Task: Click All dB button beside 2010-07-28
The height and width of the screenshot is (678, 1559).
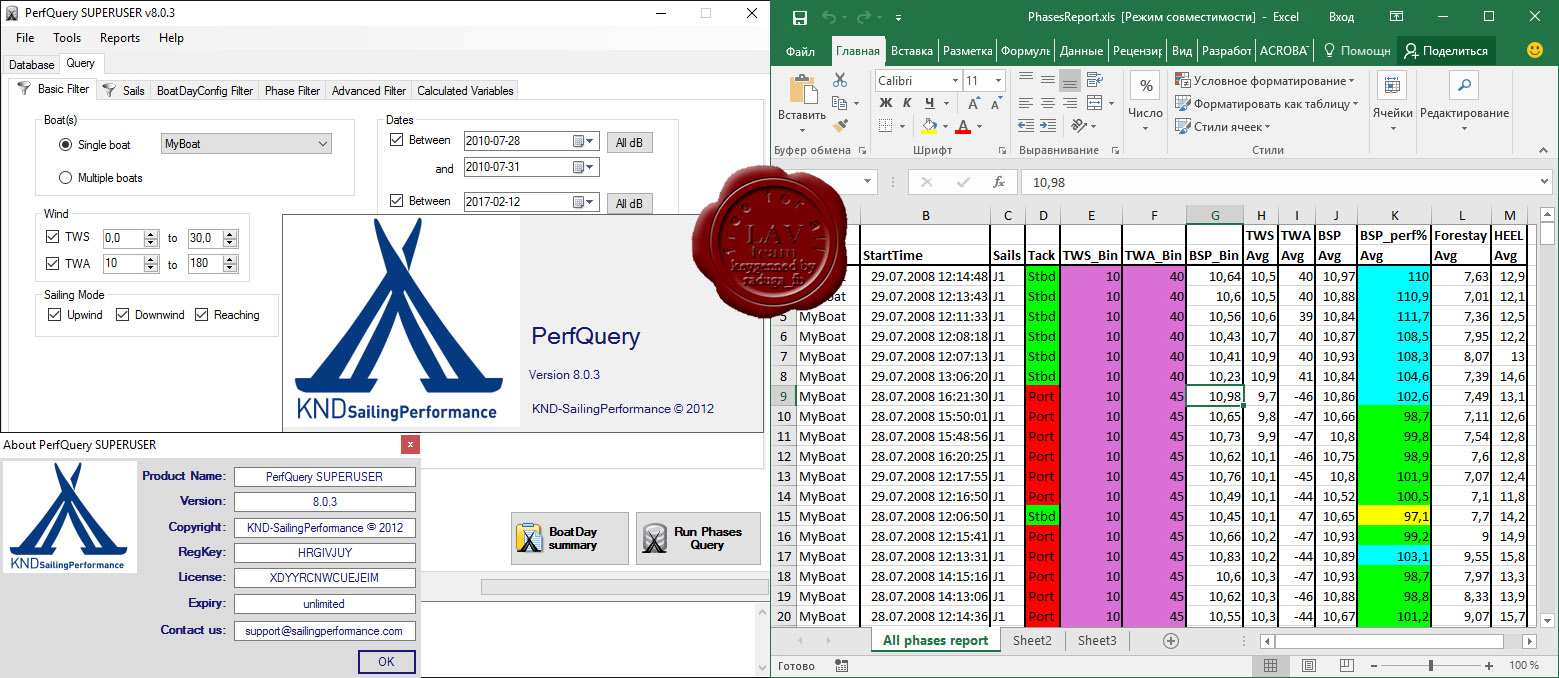Action: coord(629,142)
